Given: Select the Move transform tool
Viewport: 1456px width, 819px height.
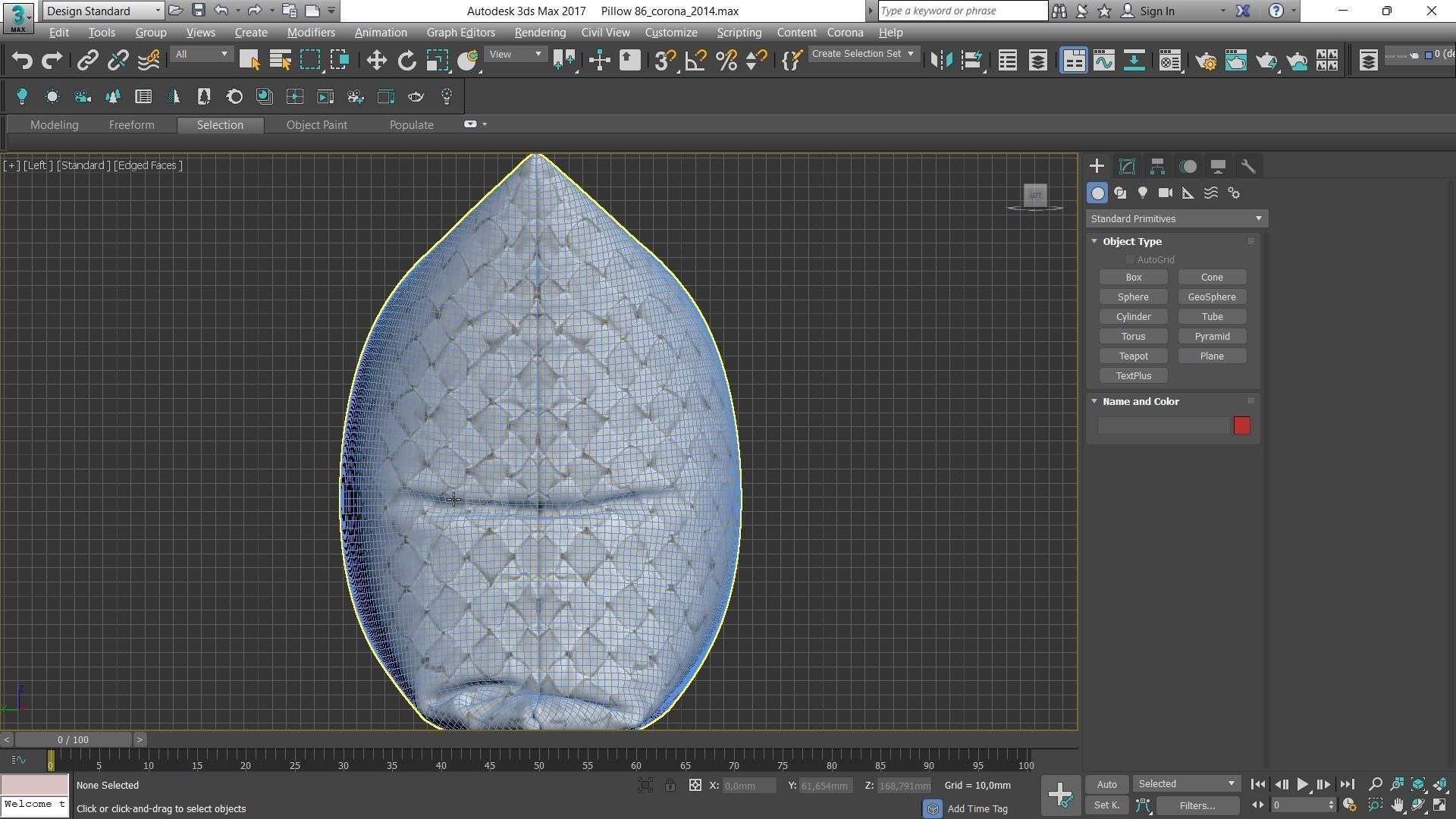Looking at the screenshot, I should pyautogui.click(x=376, y=61).
